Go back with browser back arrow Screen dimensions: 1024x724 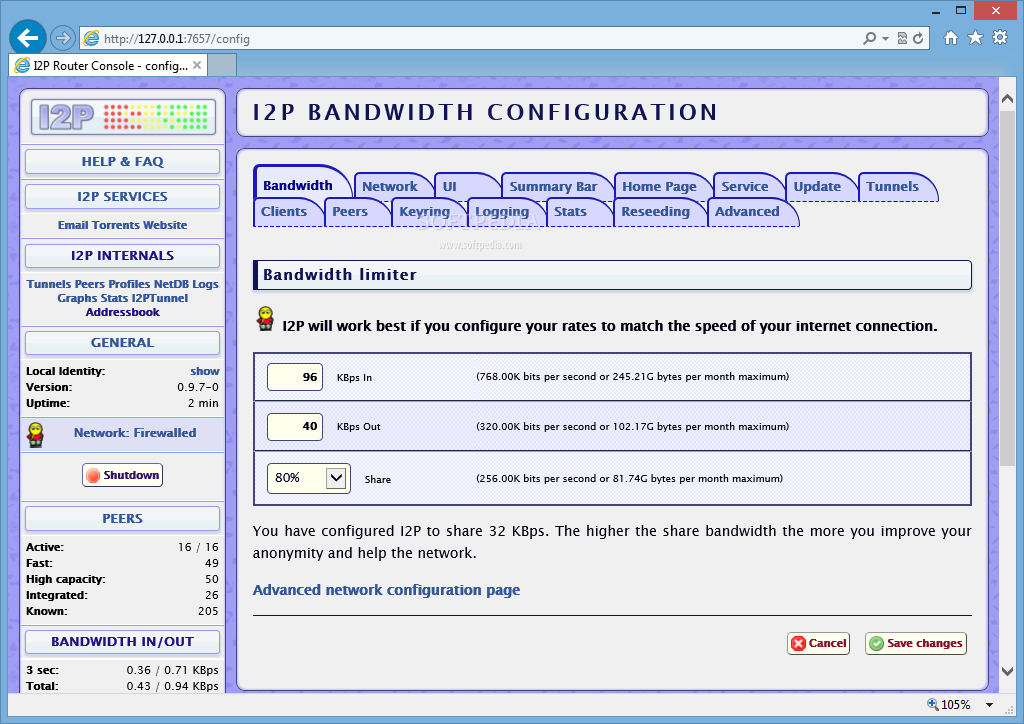[x=27, y=38]
